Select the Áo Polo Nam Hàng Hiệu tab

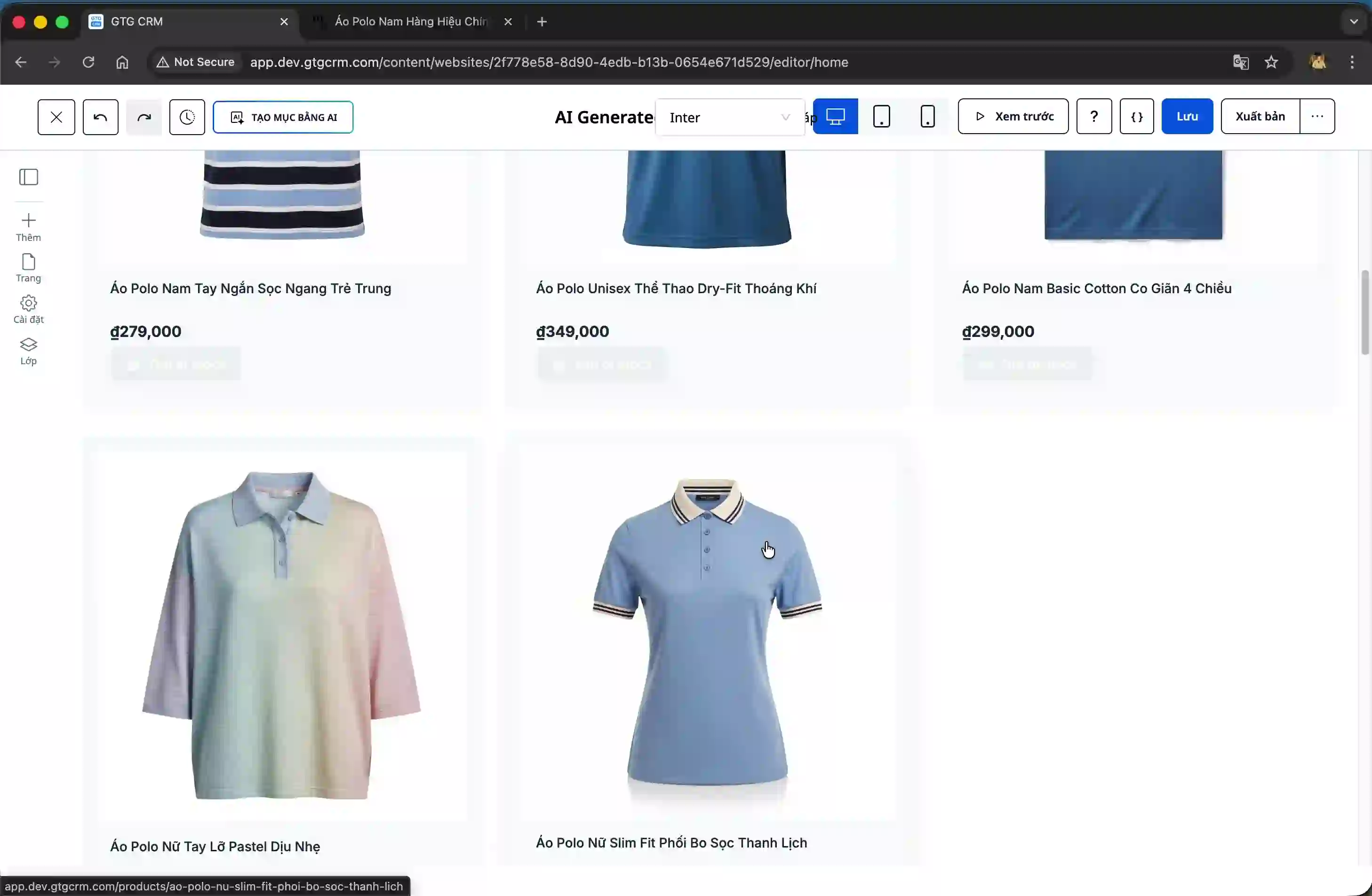(409, 21)
